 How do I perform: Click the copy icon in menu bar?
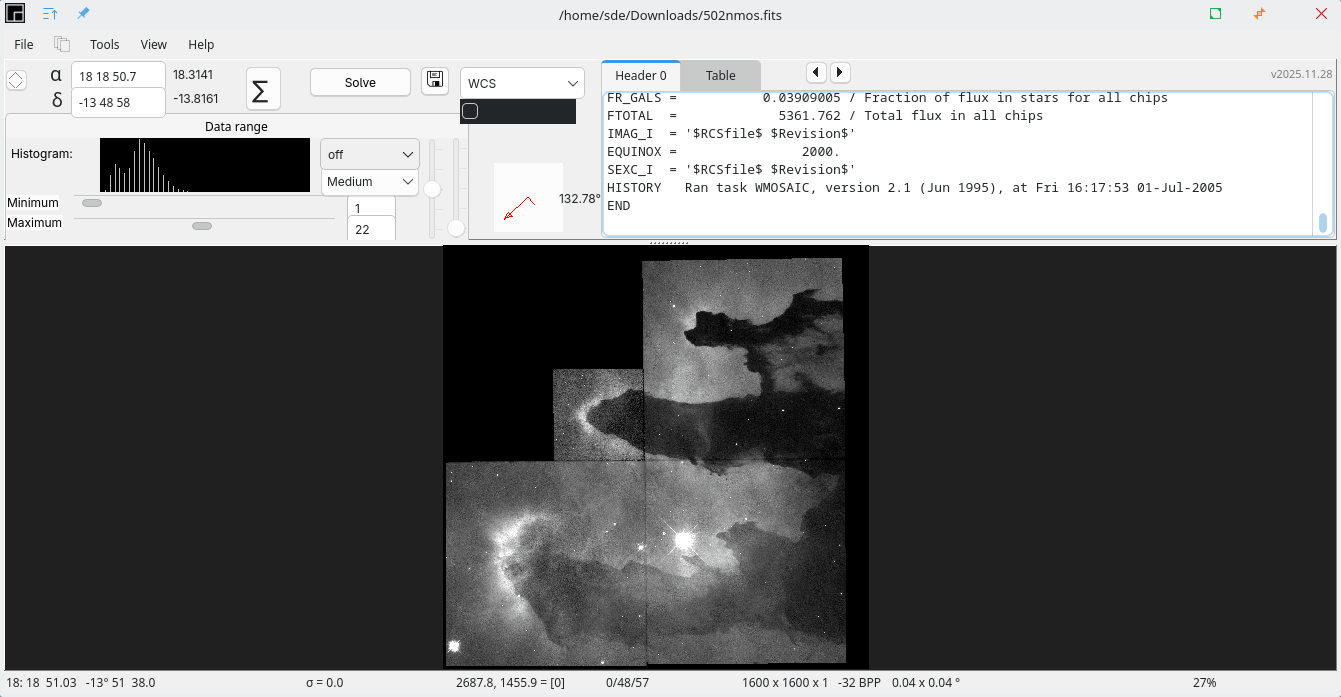coord(62,44)
